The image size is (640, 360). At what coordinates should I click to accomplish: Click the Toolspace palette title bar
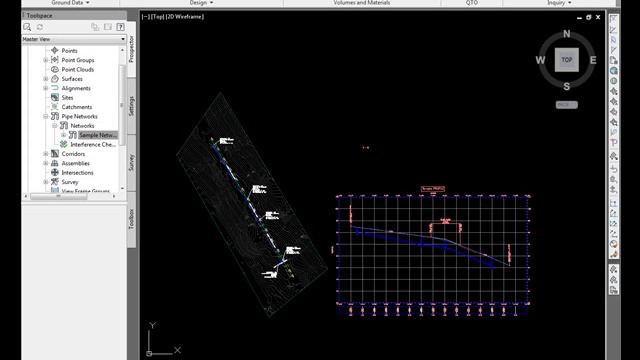click(74, 16)
